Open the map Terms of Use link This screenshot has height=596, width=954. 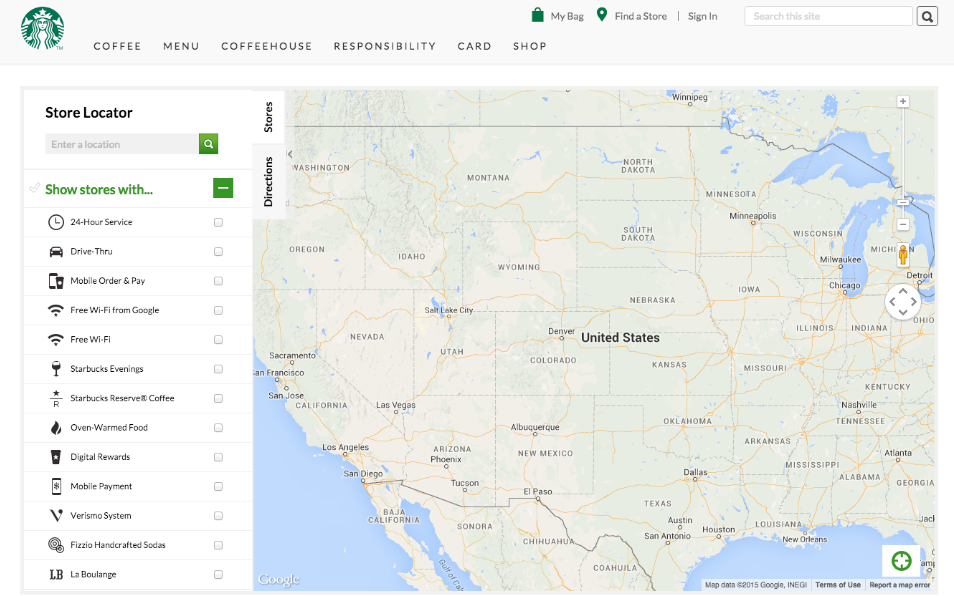(838, 585)
